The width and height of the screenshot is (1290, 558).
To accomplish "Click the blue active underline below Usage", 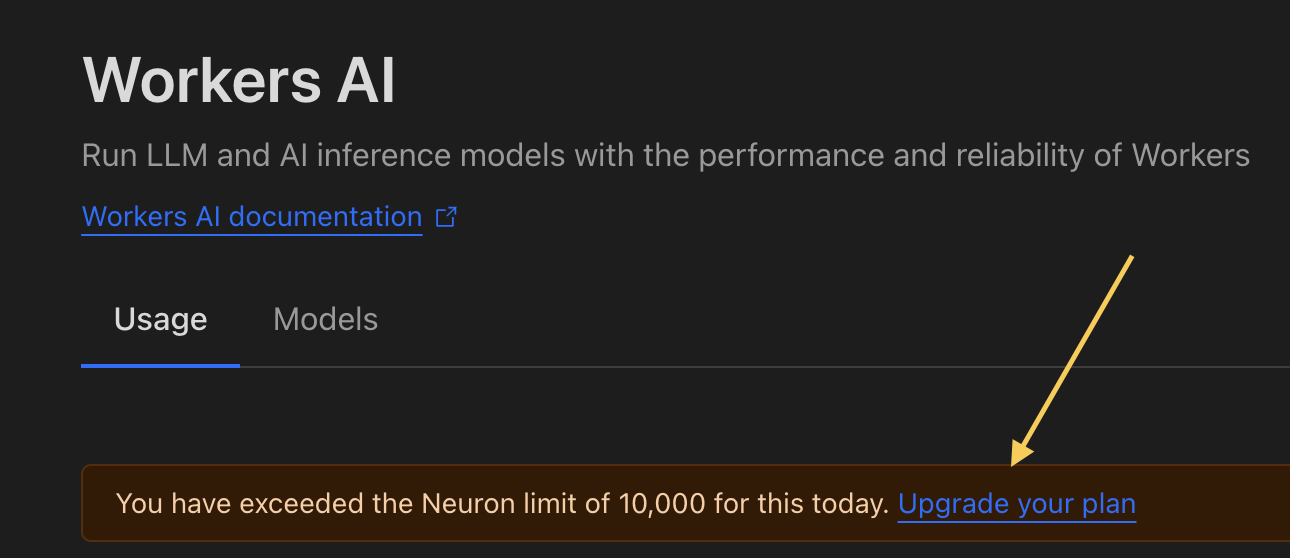I will [160, 365].
